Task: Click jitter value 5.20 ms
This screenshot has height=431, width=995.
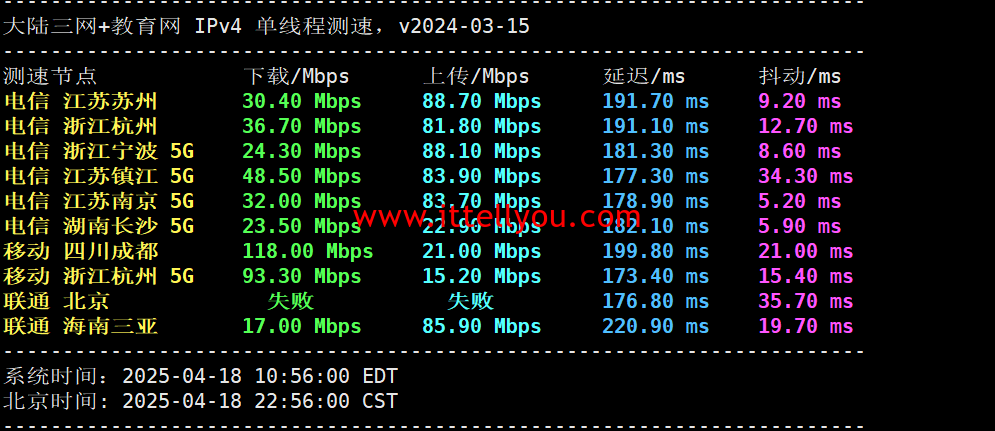Action: coord(800,201)
